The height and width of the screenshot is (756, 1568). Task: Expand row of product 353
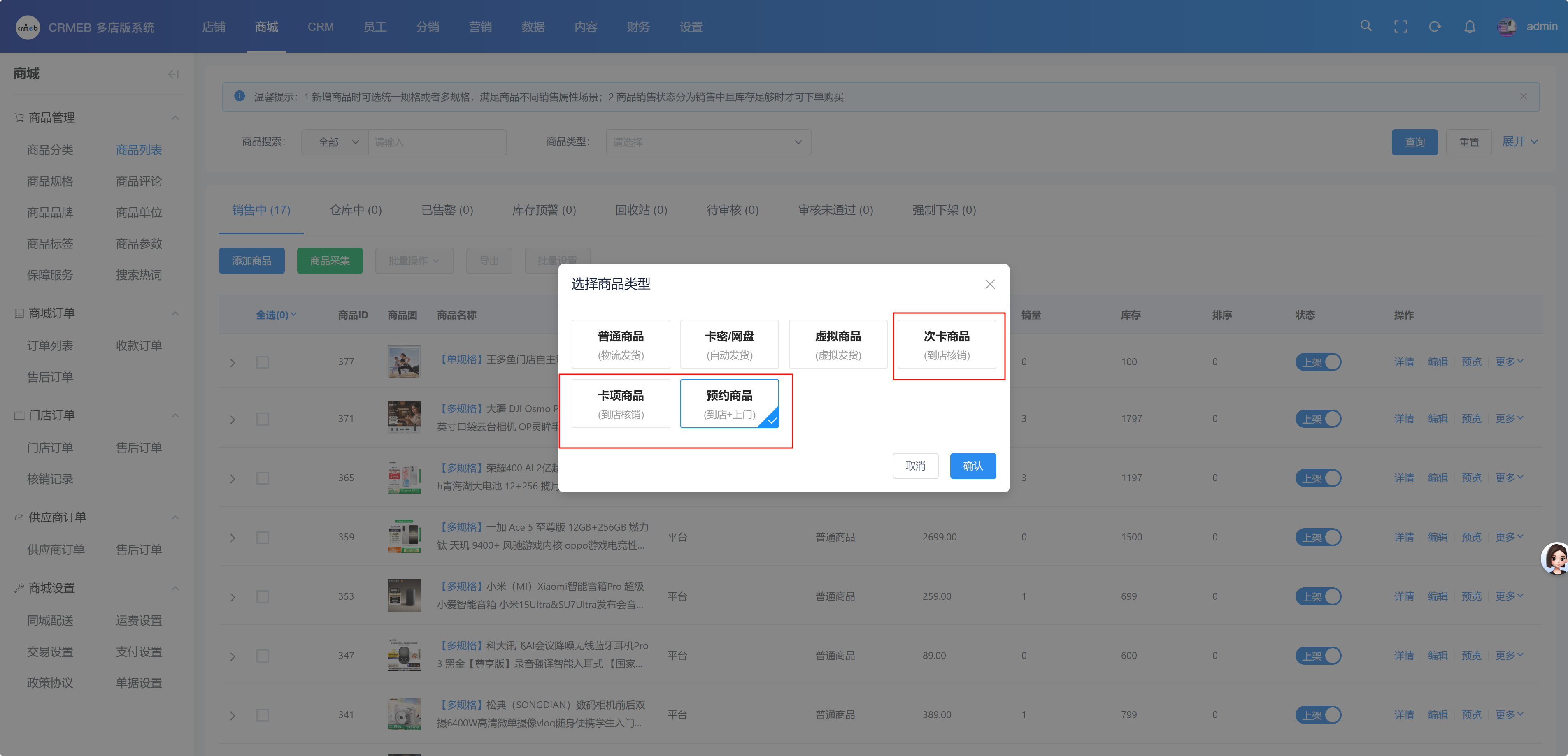tap(233, 597)
